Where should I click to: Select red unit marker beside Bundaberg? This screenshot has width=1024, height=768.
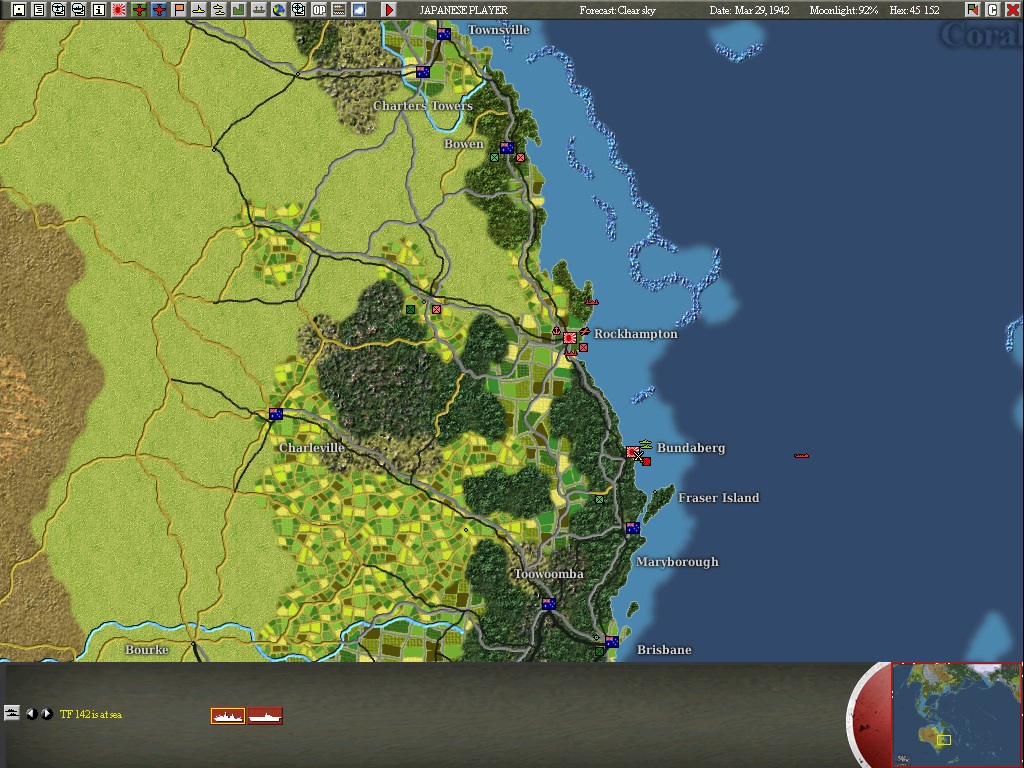(x=647, y=462)
